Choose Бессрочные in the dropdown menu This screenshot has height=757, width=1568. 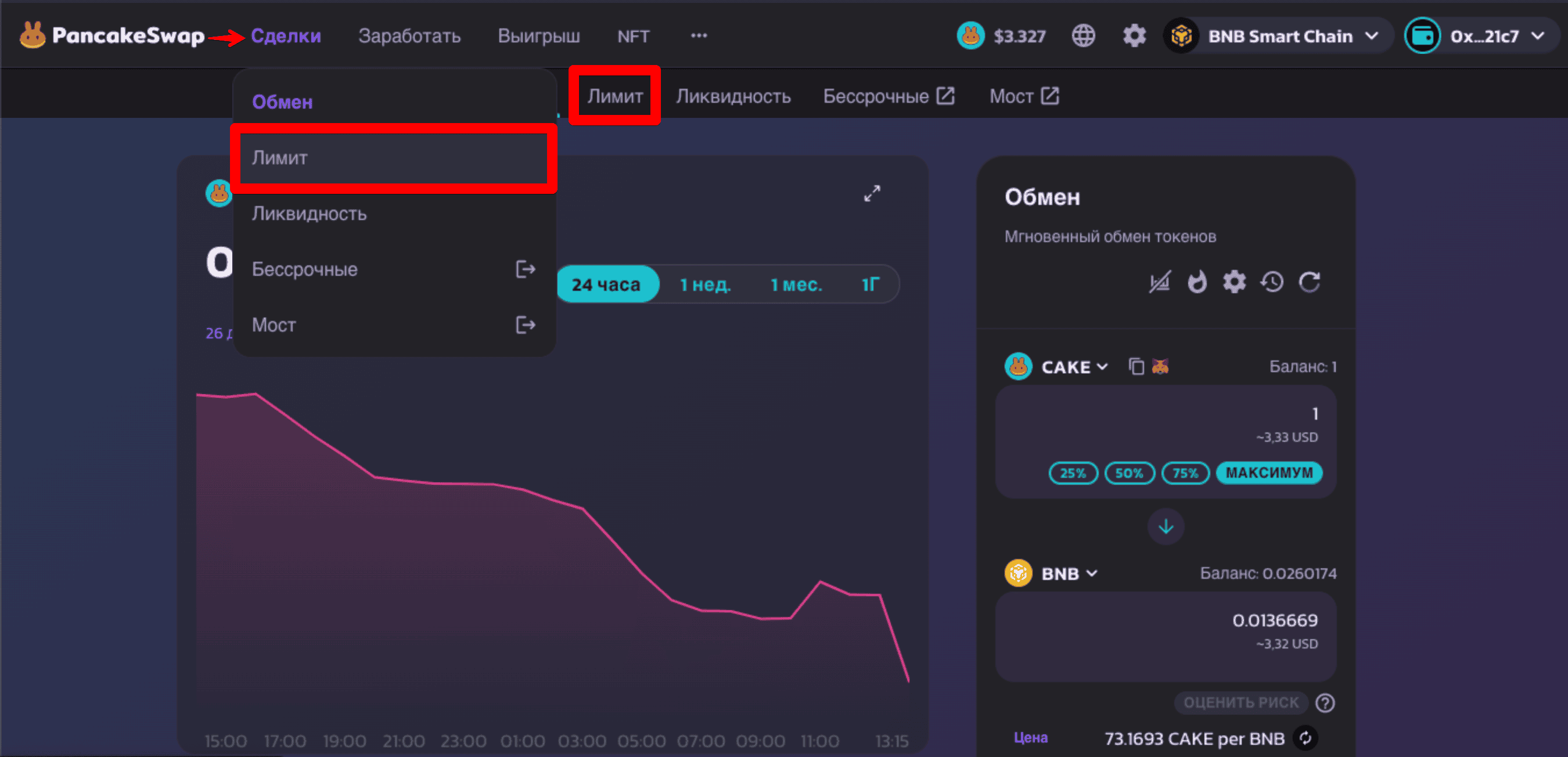[x=394, y=269]
